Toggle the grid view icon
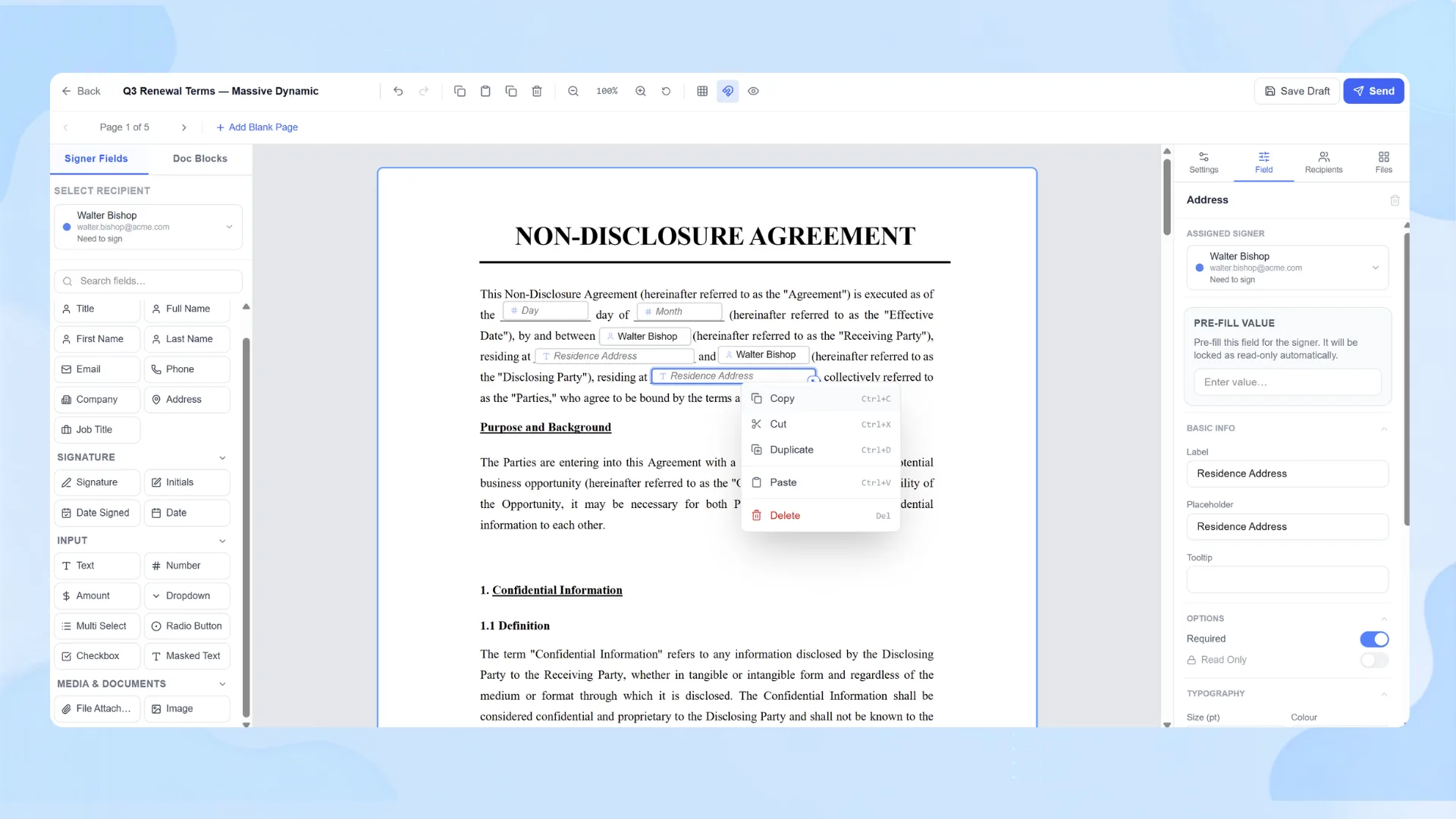 [702, 91]
